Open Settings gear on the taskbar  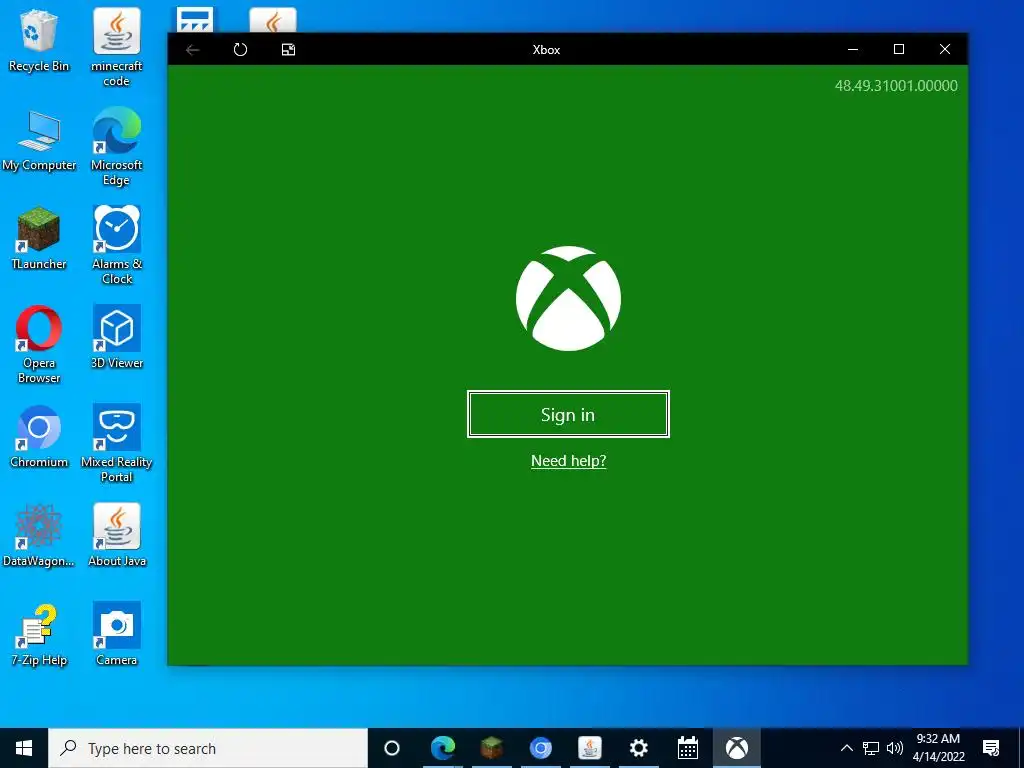click(638, 748)
